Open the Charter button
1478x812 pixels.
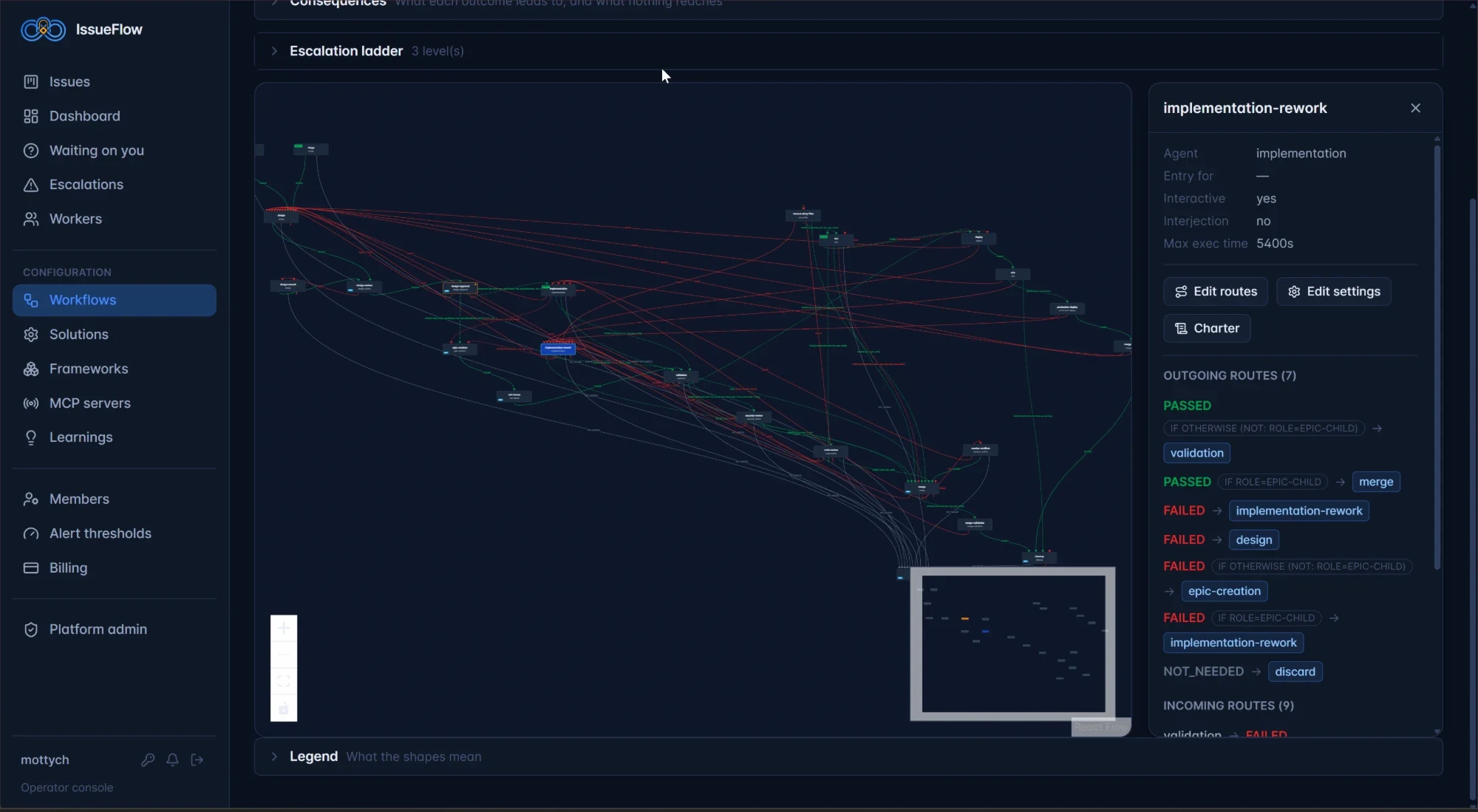pos(1207,329)
